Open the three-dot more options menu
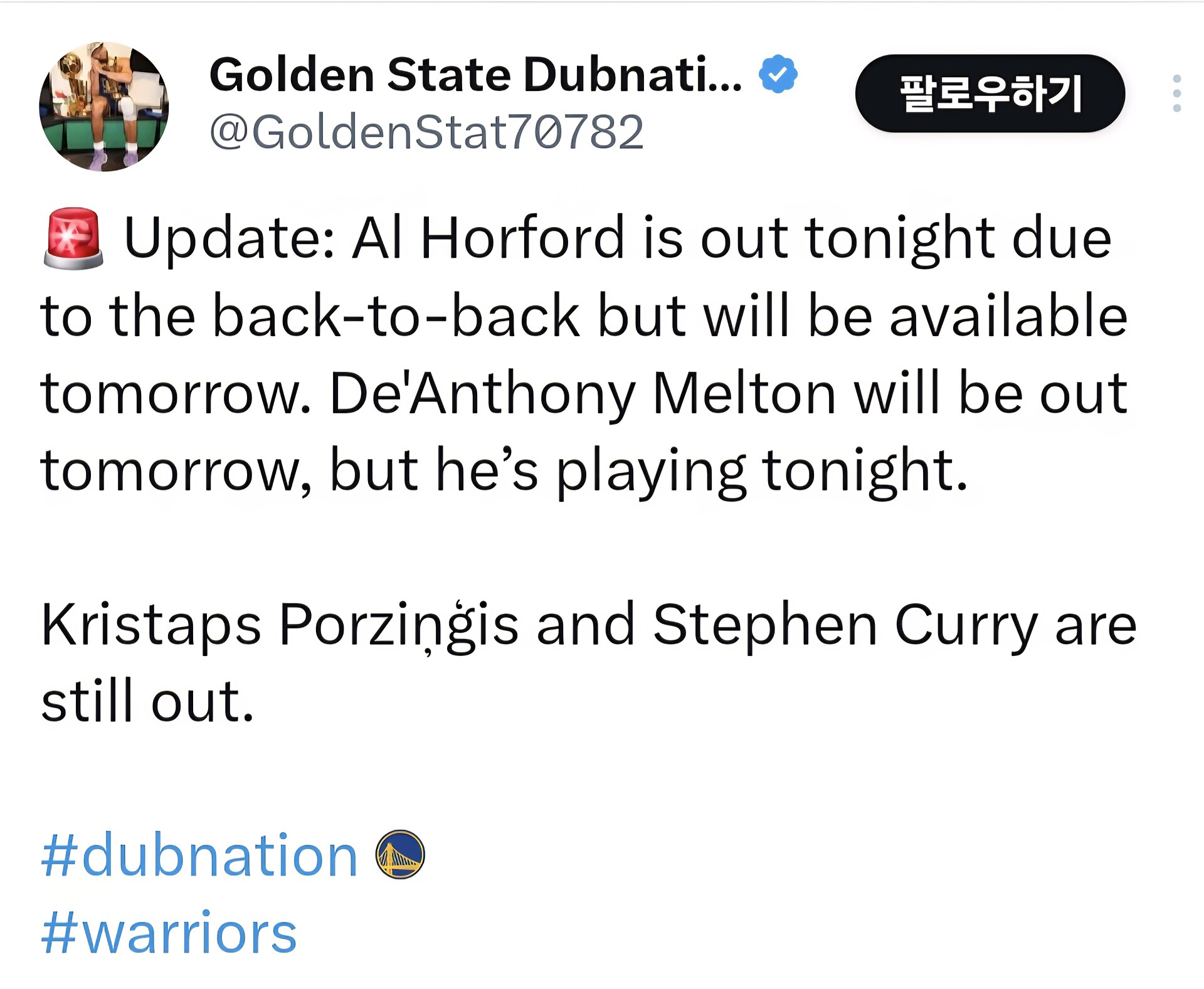Image resolution: width=1204 pixels, height=989 pixels. tap(1176, 93)
